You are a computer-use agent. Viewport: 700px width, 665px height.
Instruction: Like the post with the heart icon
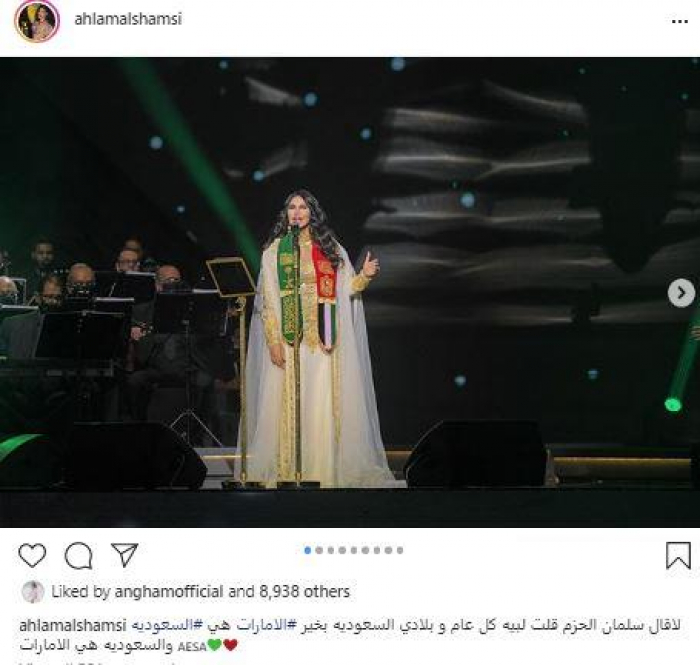coord(32,556)
